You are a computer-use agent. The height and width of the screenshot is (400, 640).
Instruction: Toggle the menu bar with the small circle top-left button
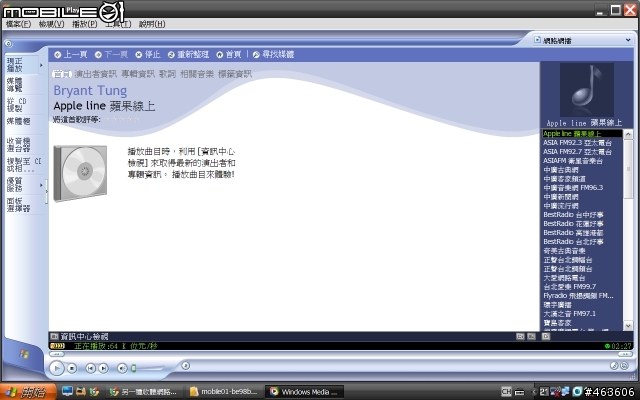coord(9,44)
